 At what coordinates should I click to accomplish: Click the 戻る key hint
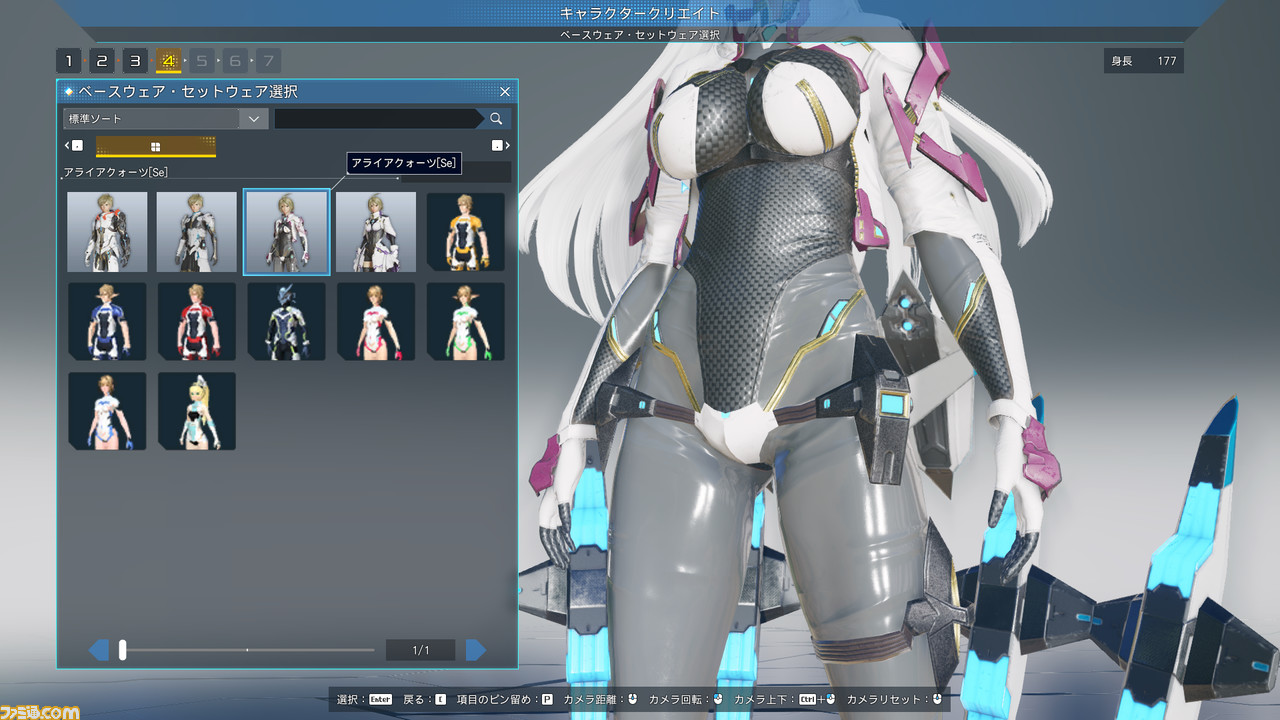[x=424, y=699]
